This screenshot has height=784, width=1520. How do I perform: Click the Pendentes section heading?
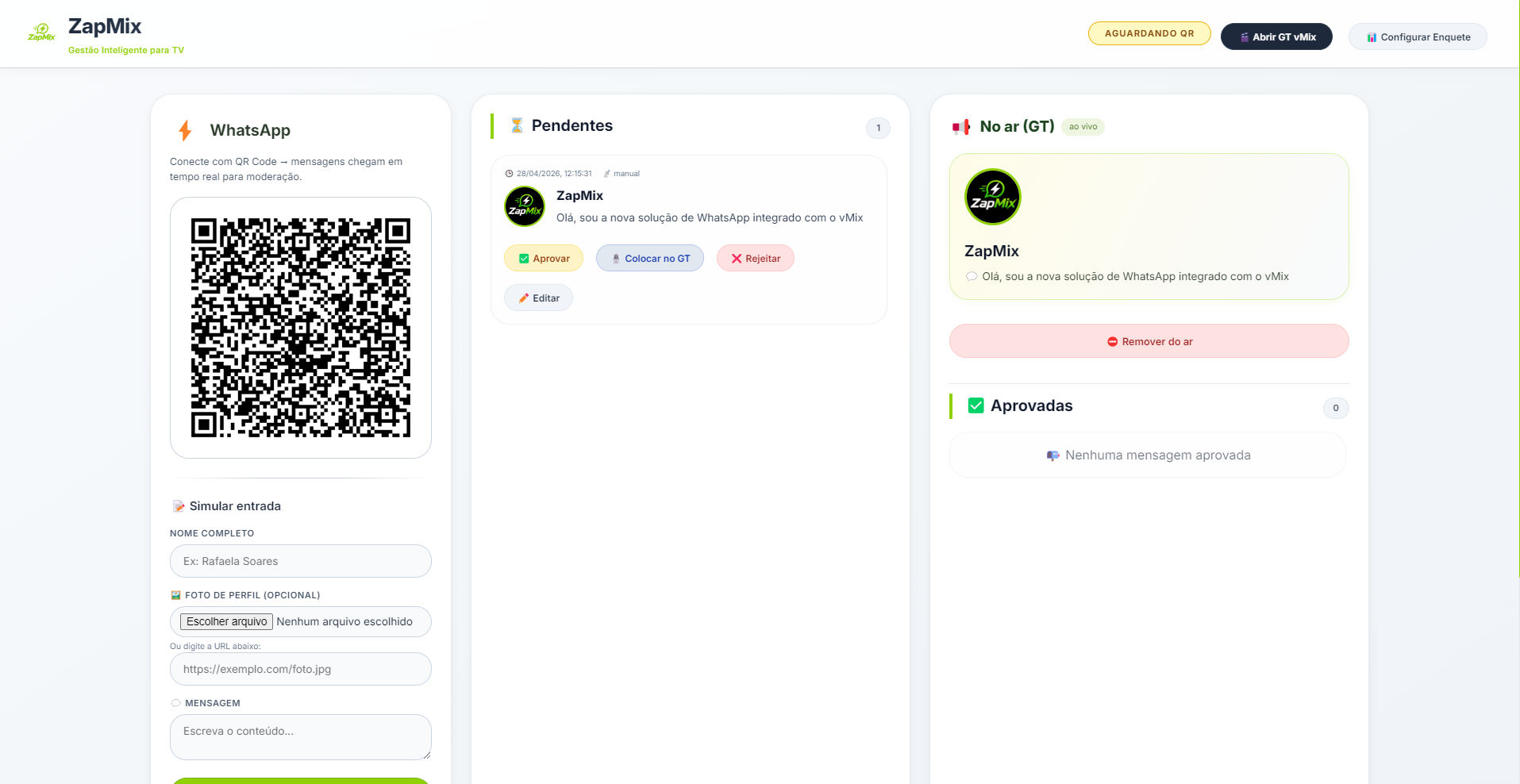(572, 125)
